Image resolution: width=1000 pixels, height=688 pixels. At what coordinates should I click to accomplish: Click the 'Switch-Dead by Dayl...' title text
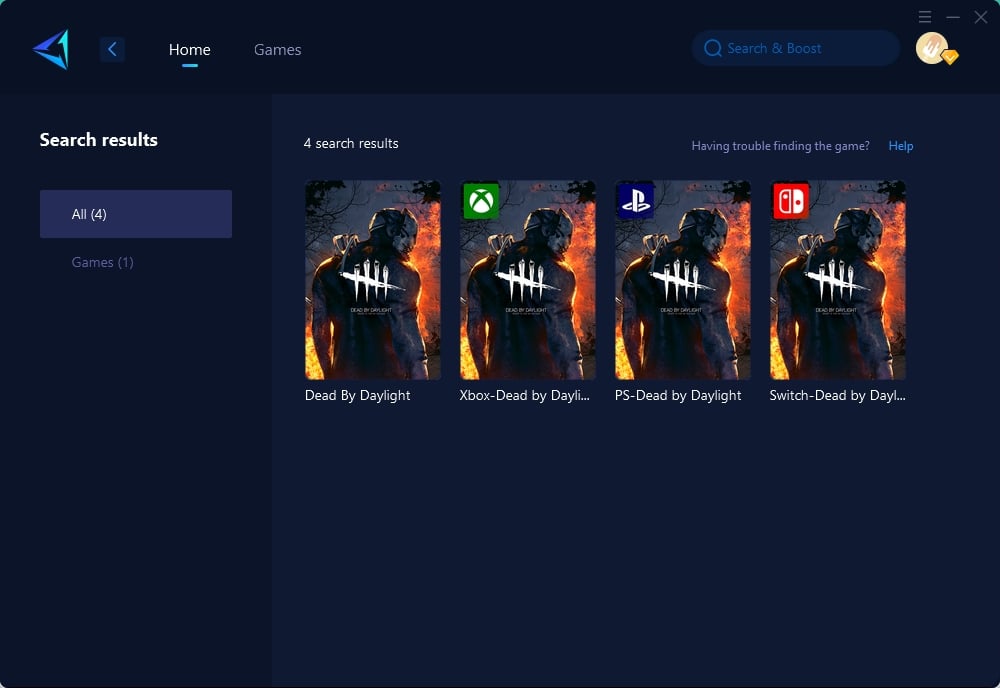point(837,395)
